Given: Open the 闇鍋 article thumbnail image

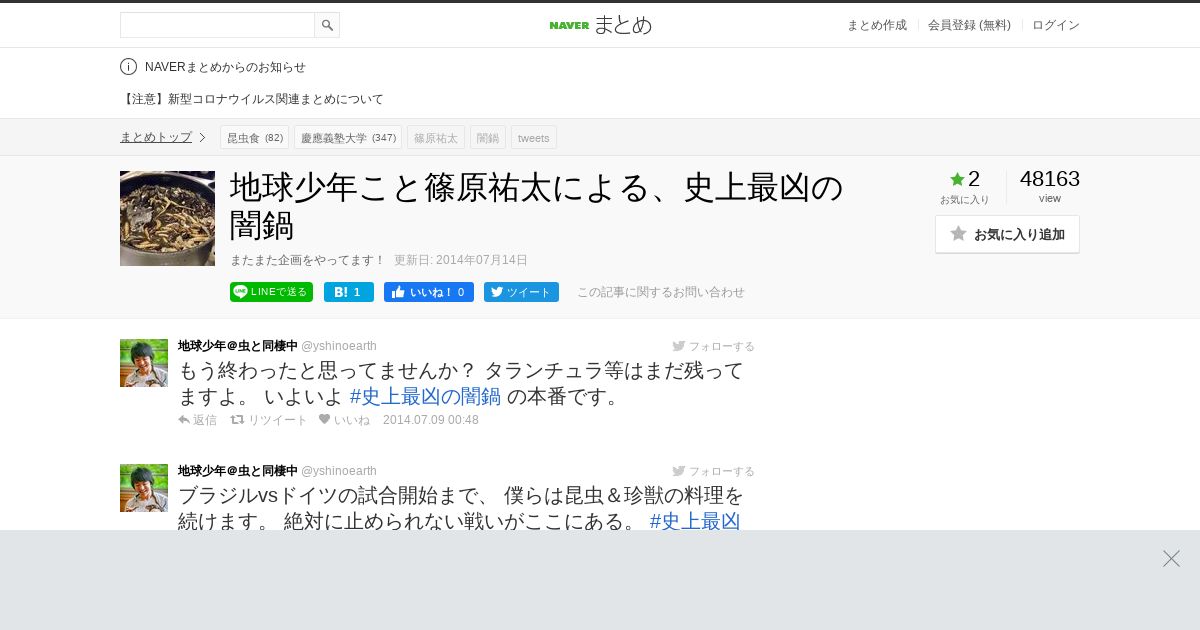Looking at the screenshot, I should tap(167, 218).
